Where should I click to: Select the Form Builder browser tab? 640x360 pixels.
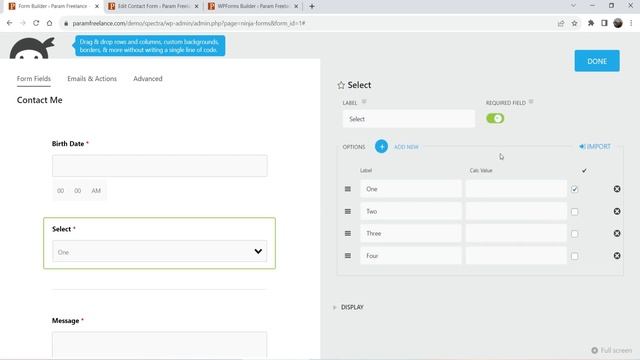[x=53, y=6]
